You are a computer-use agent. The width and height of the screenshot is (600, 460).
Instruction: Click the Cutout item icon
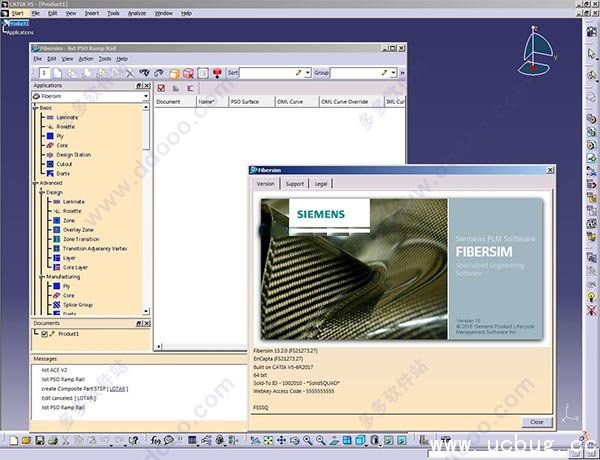pos(49,164)
